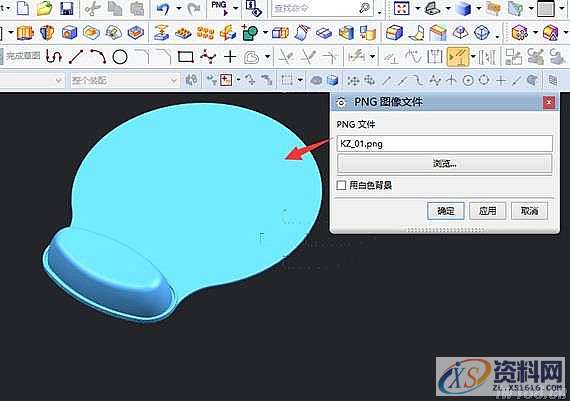570x401 pixels.
Task: Click the solid body selection cylinder icon
Action: click(332, 80)
